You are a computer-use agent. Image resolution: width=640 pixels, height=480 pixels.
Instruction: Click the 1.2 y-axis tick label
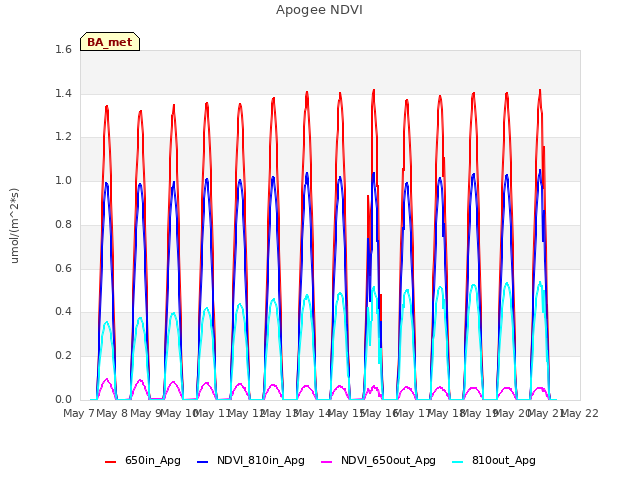click(63, 137)
